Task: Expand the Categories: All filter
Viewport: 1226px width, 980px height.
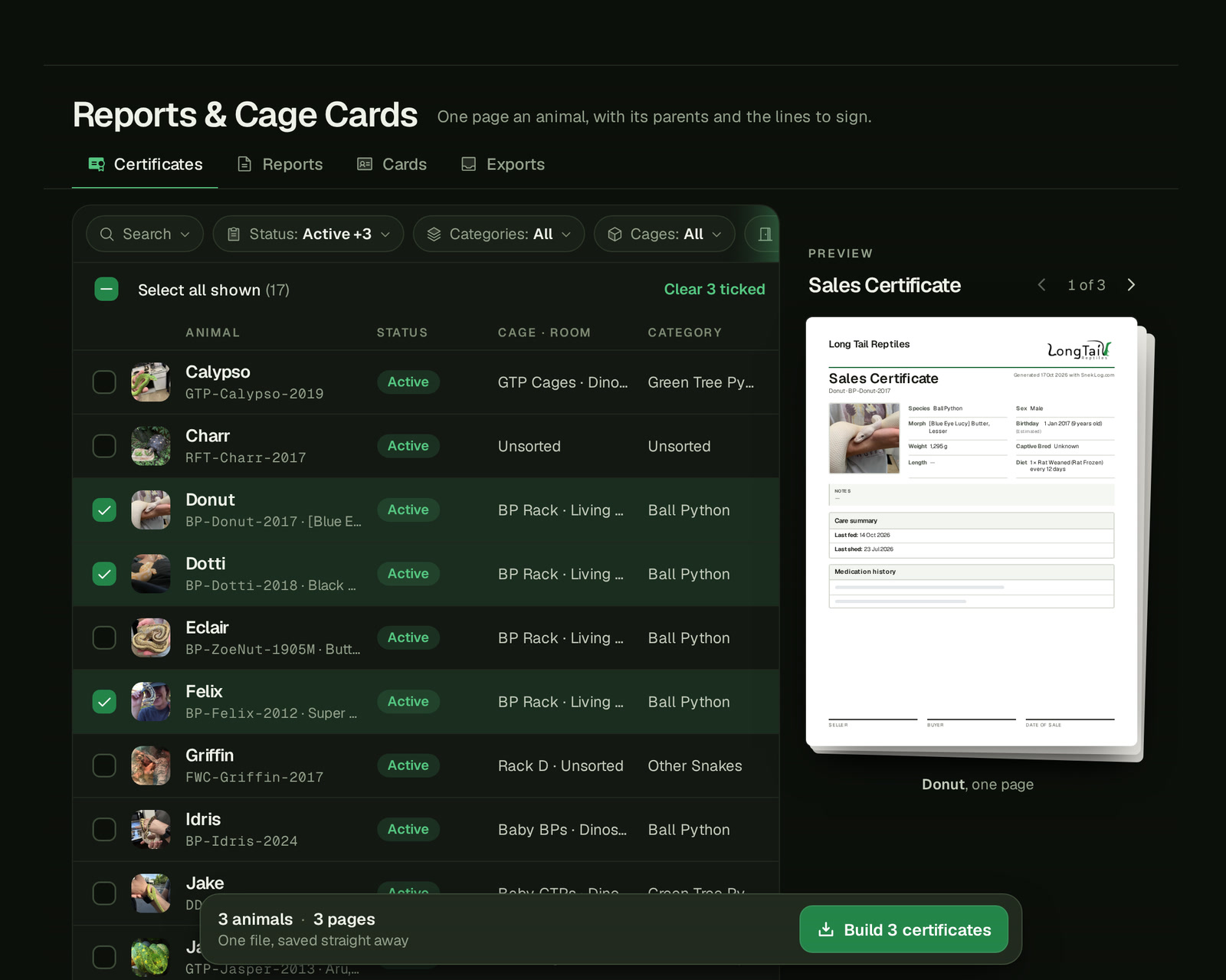Action: click(x=499, y=234)
